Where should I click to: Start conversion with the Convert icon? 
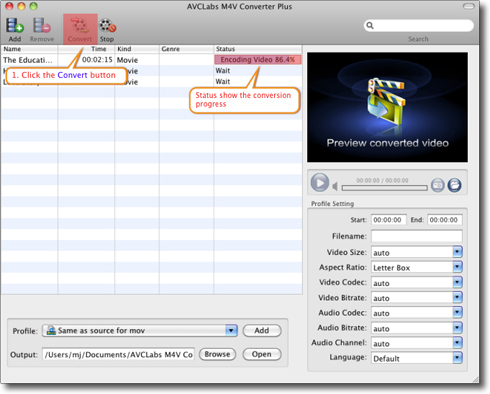point(80,29)
